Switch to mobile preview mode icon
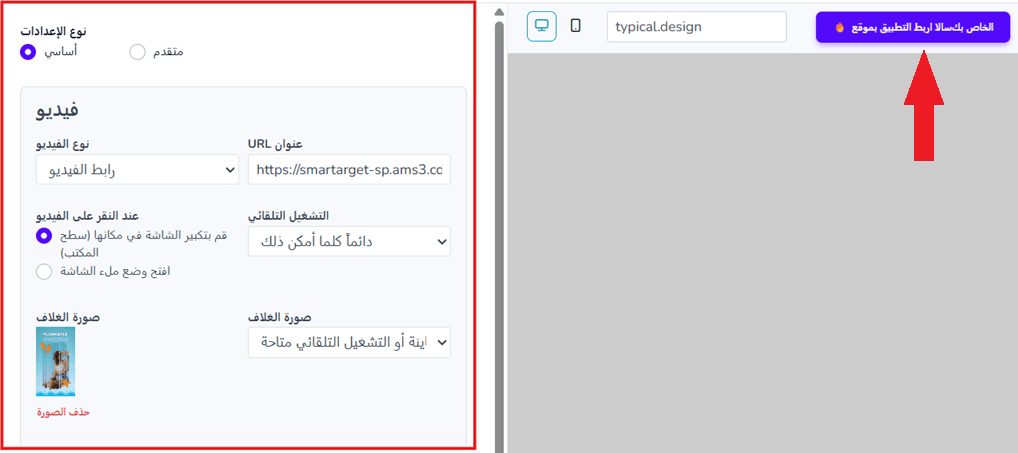The height and width of the screenshot is (453, 1018). click(575, 26)
